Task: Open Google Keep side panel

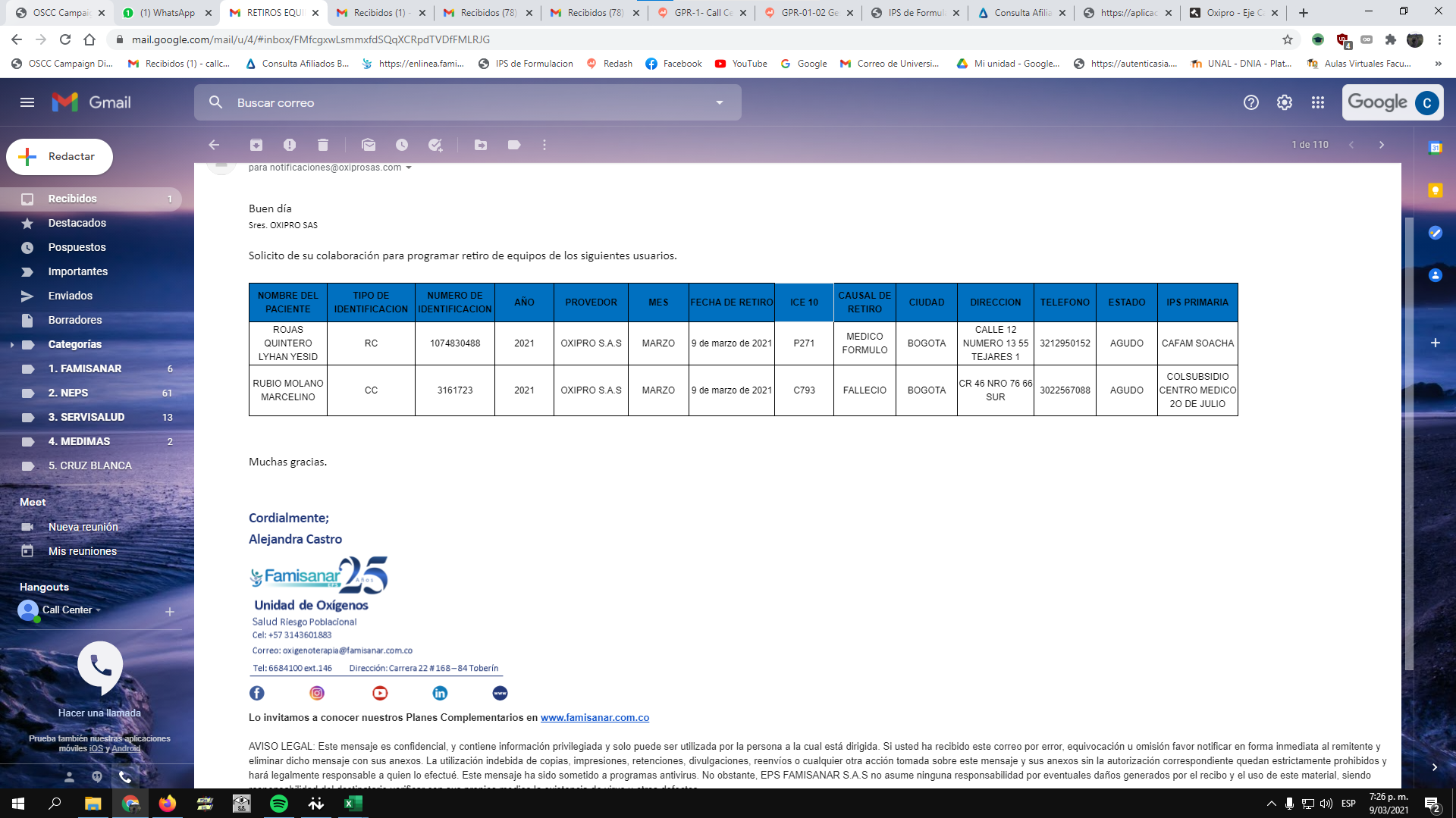Action: pyautogui.click(x=1436, y=190)
